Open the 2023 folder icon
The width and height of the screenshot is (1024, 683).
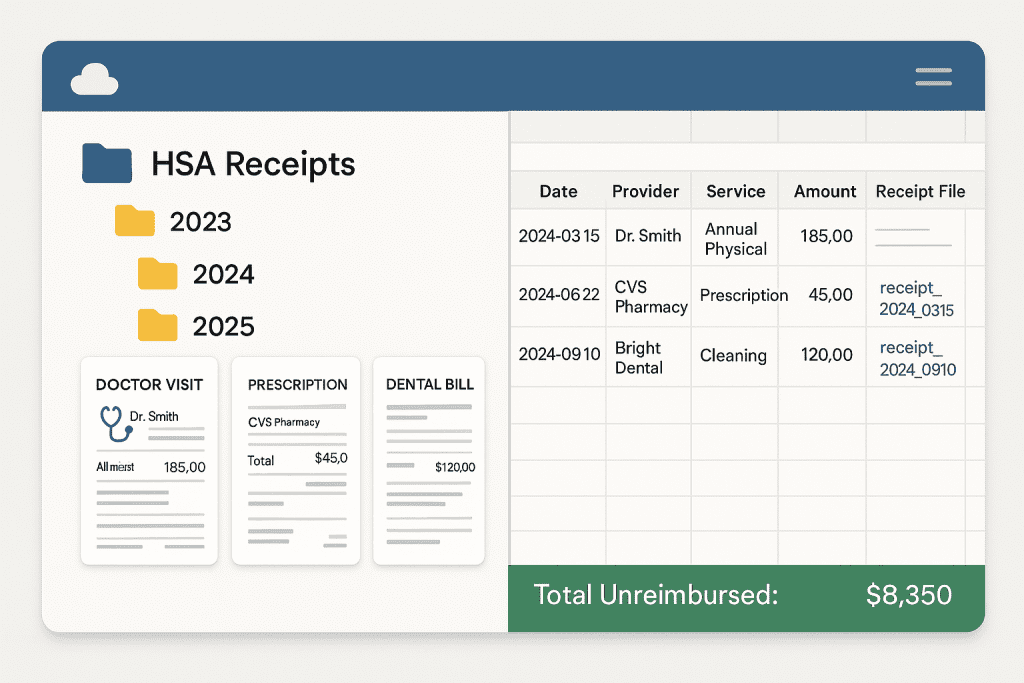click(x=135, y=221)
